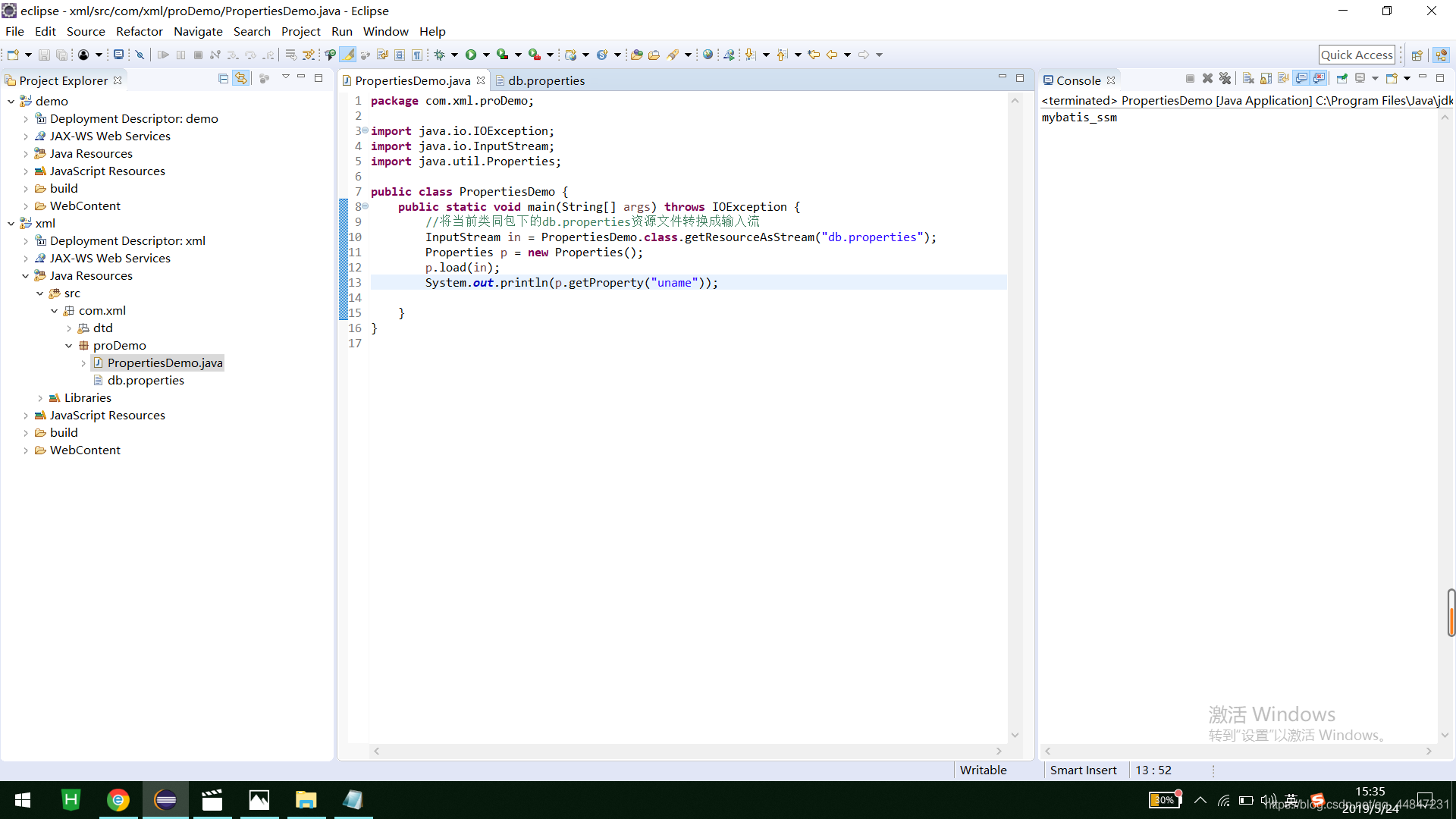The width and height of the screenshot is (1456, 819).
Task: Click Collapse All in Project Explorer
Action: [223, 79]
